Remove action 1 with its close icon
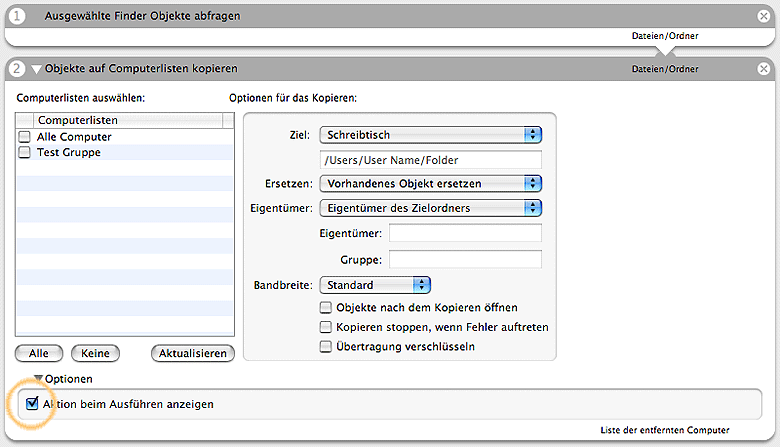Image resolution: width=780 pixels, height=447 pixels. click(763, 16)
